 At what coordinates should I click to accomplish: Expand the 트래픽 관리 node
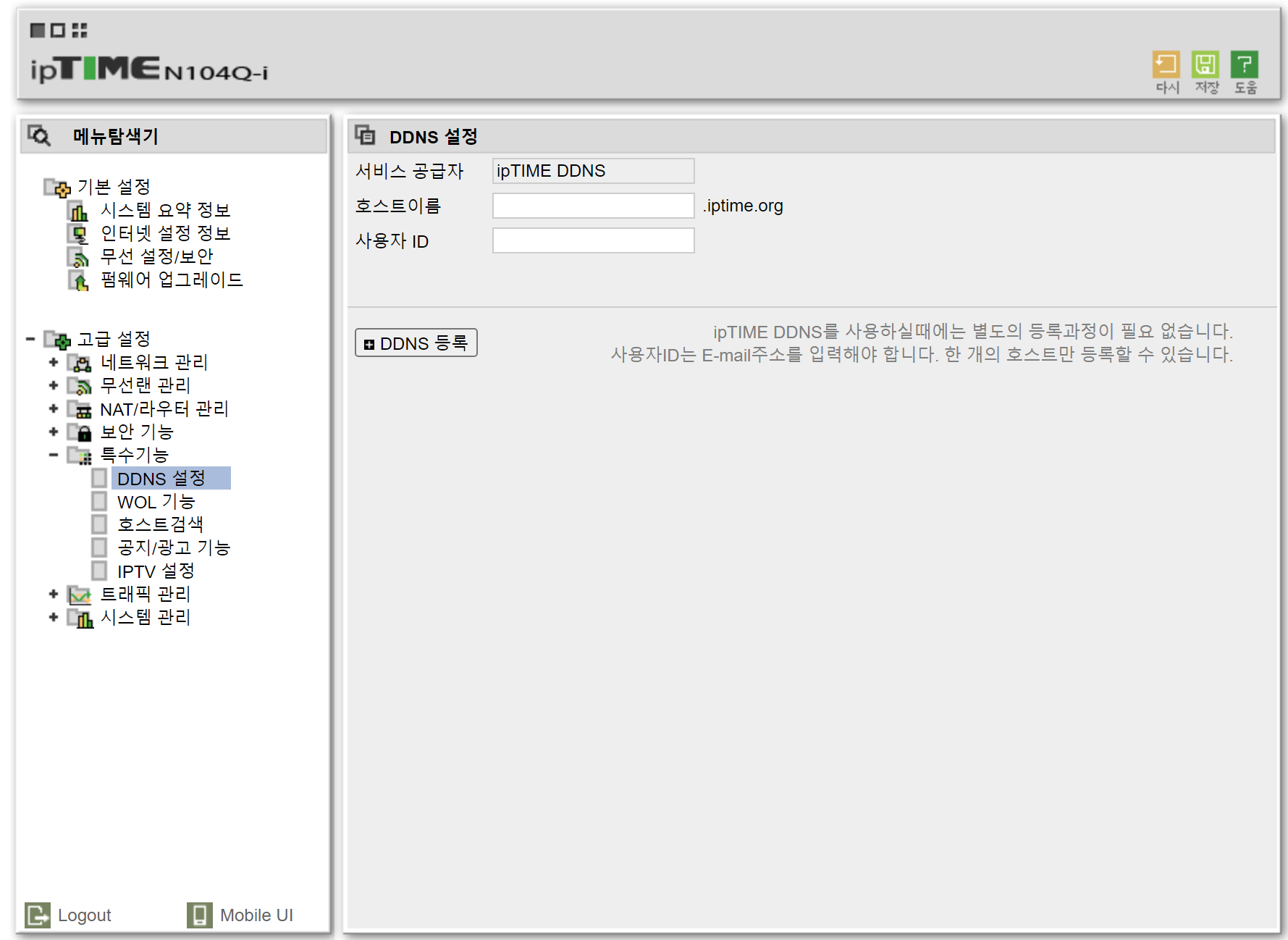click(x=54, y=594)
